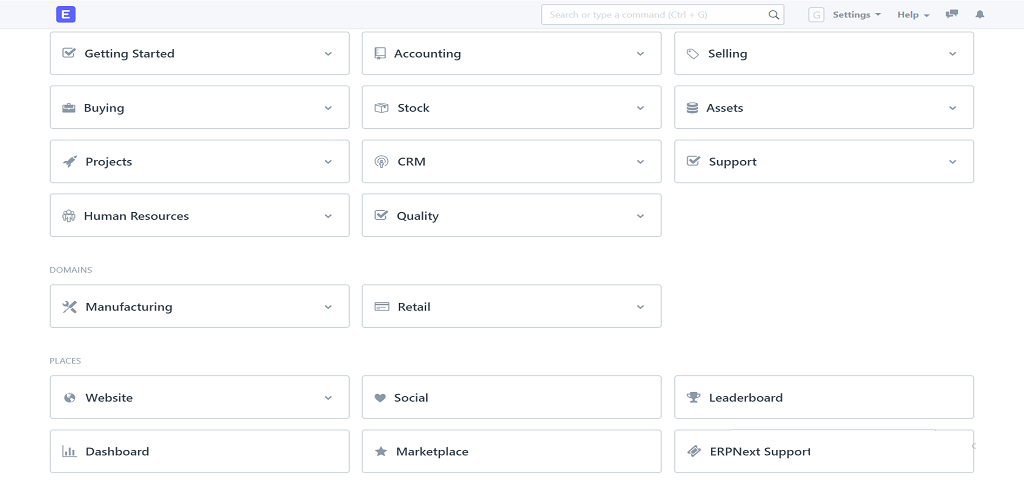The image size is (1024, 500).
Task: Open the Help menu
Action: [913, 14]
